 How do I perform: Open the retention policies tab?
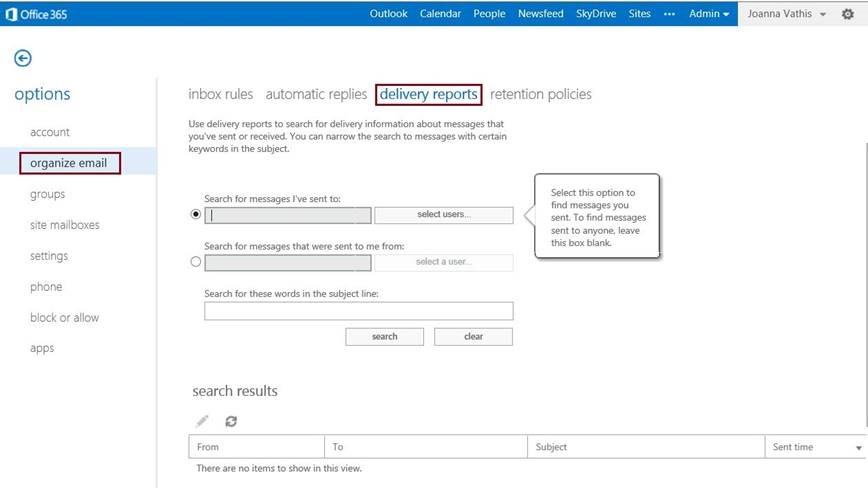(x=540, y=94)
